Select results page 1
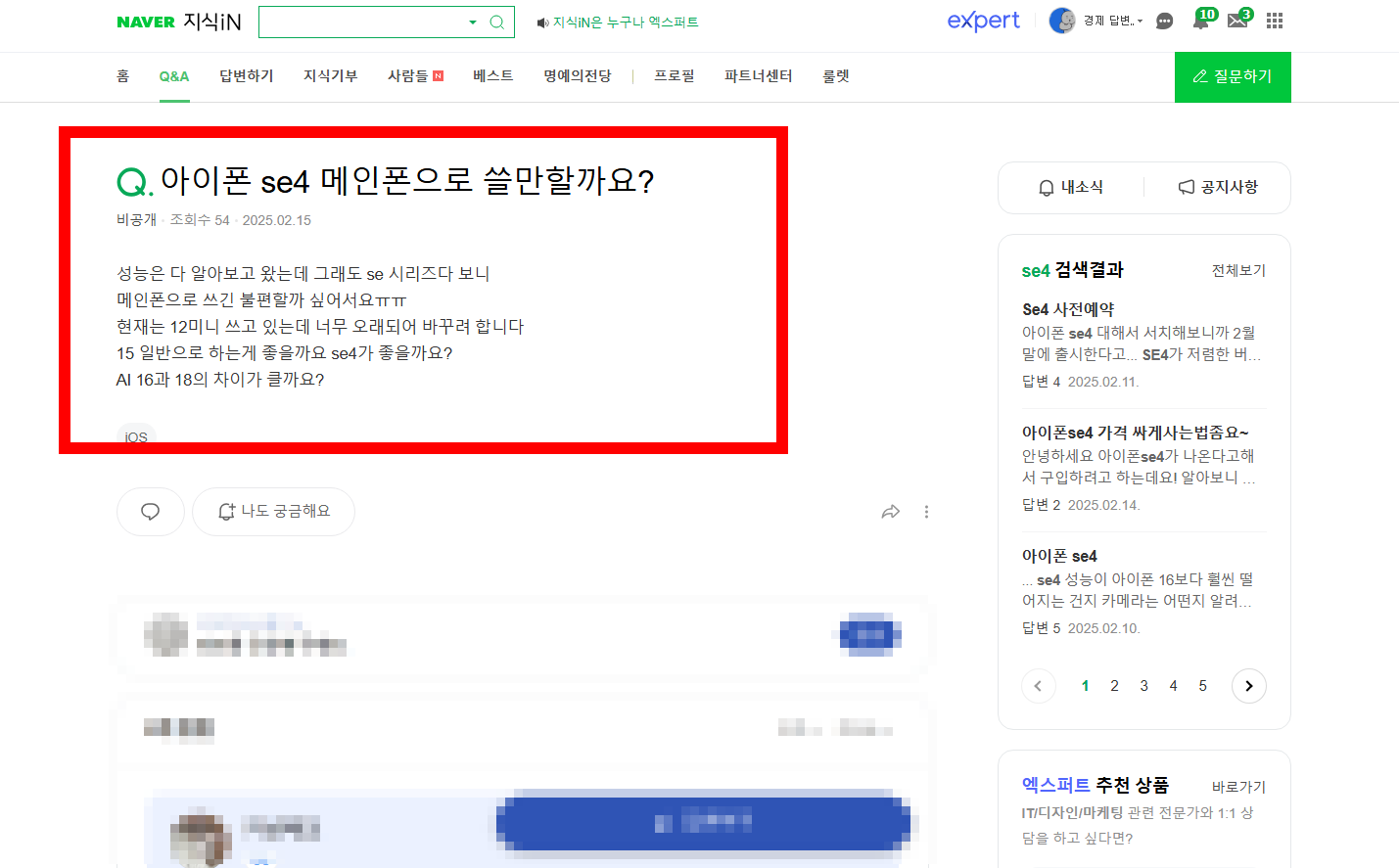Screen dimensions: 1399x868 1085,686
